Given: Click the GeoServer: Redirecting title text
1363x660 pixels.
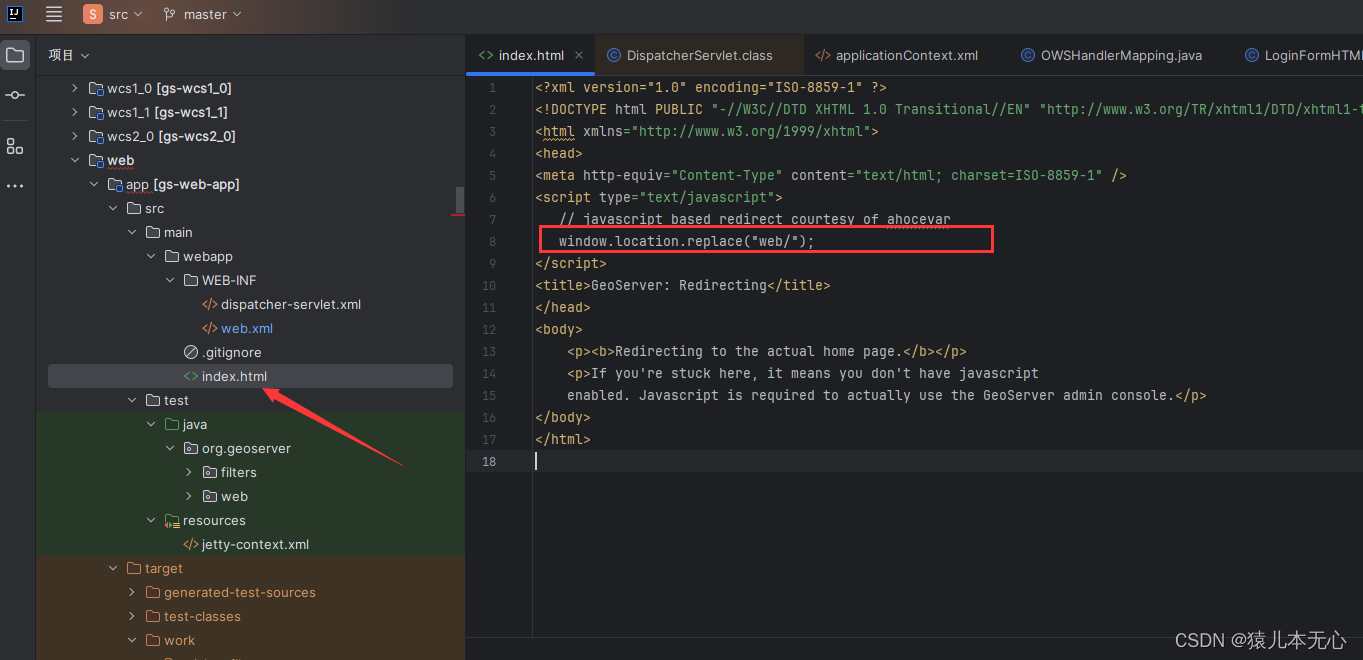Looking at the screenshot, I should pos(679,285).
